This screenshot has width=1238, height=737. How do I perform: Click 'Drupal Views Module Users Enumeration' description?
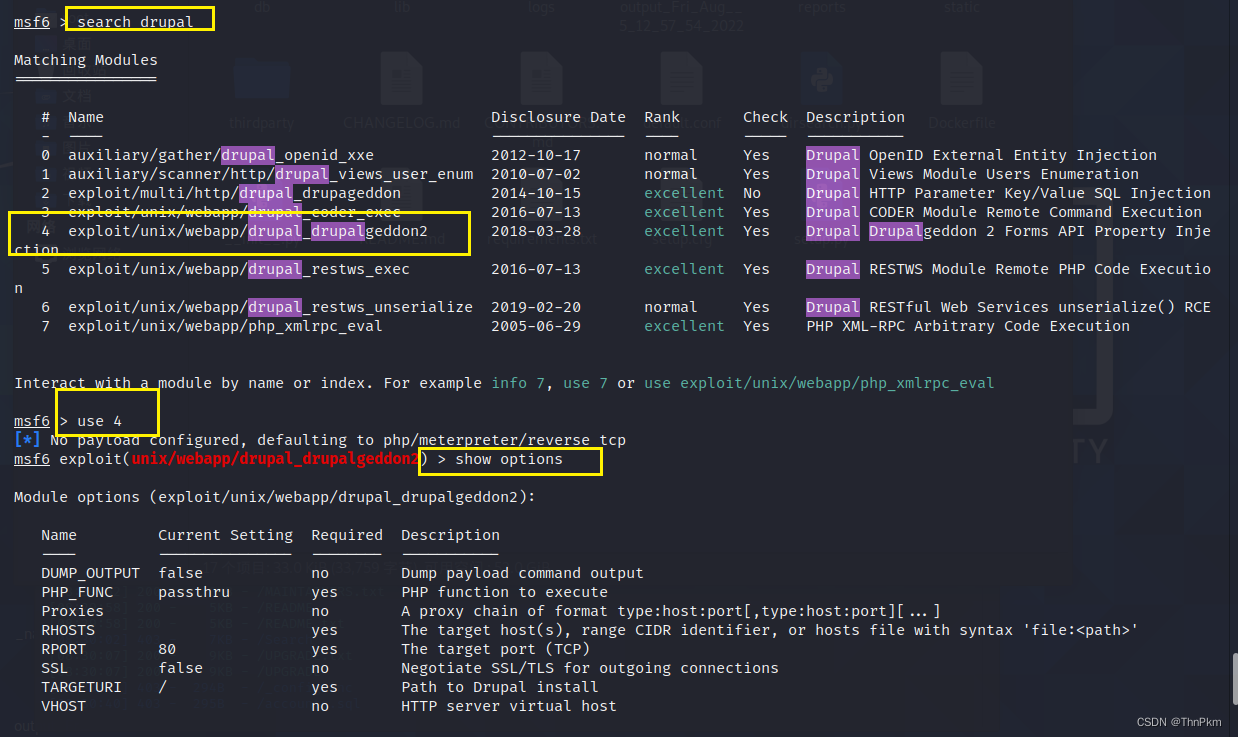pos(972,174)
